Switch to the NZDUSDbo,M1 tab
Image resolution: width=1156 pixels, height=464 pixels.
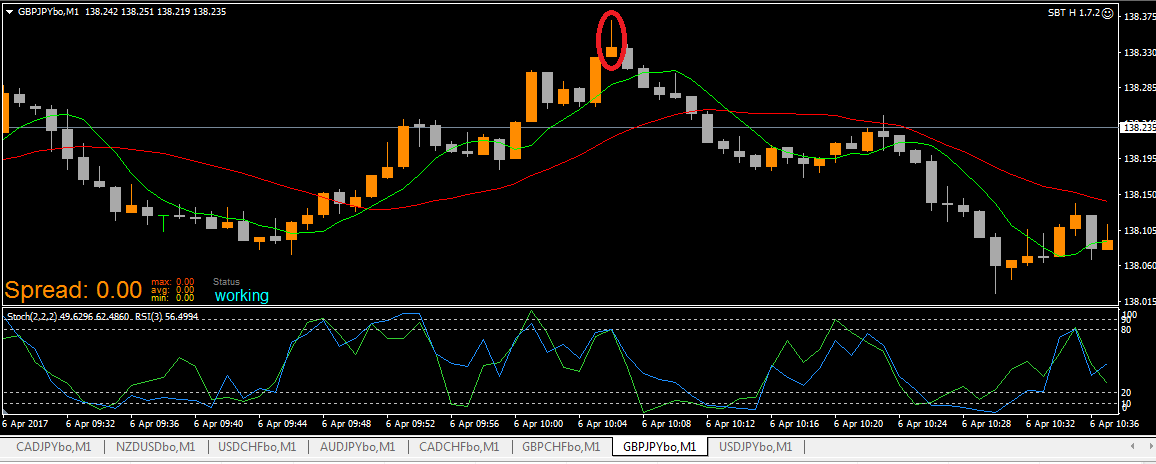(156, 447)
